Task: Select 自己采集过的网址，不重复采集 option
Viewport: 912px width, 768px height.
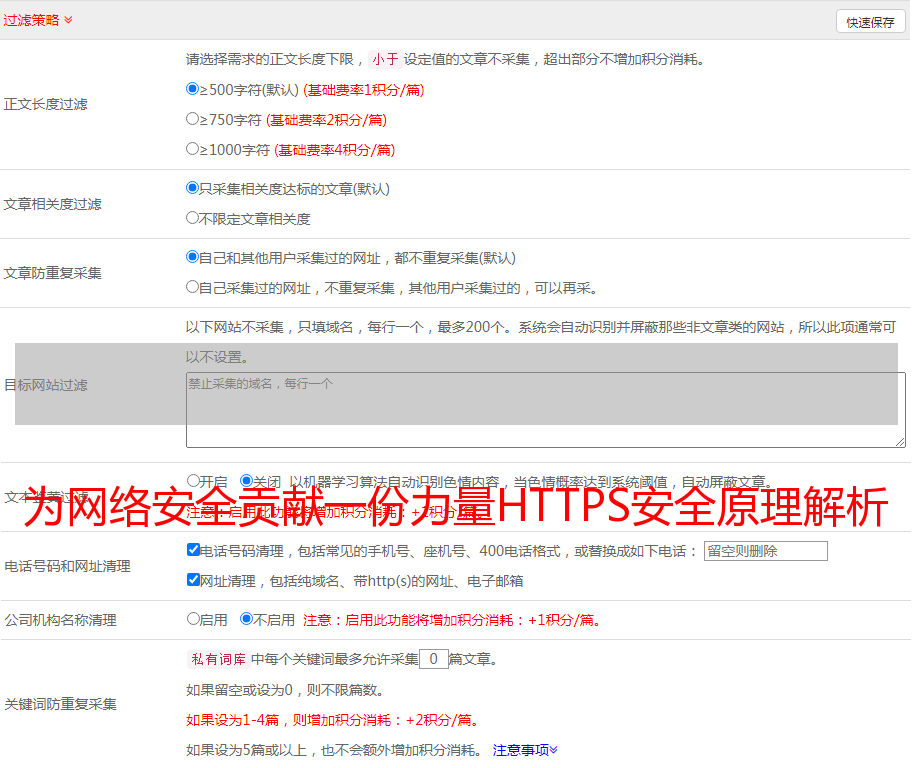Action: [193, 287]
